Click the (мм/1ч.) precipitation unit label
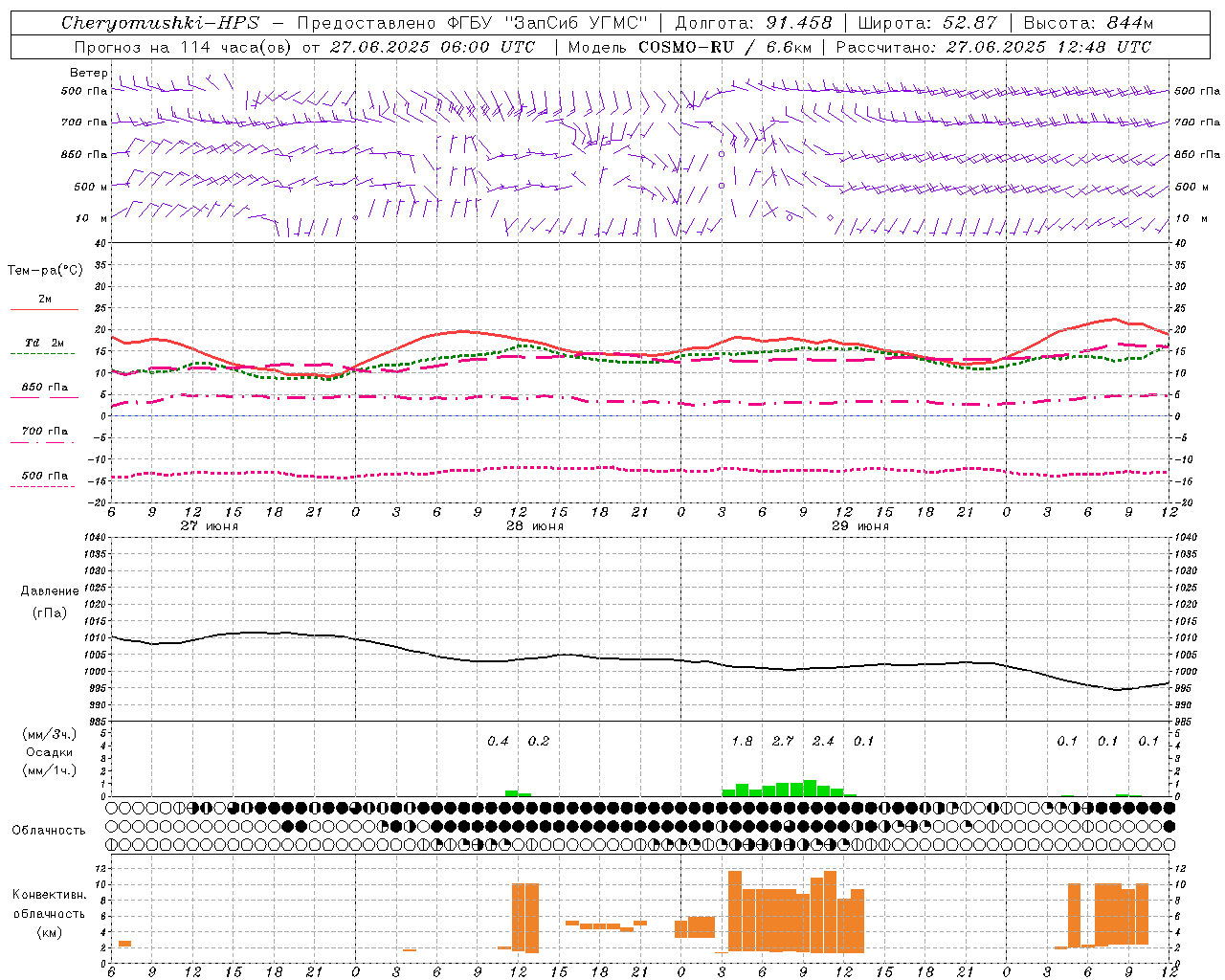 50,770
